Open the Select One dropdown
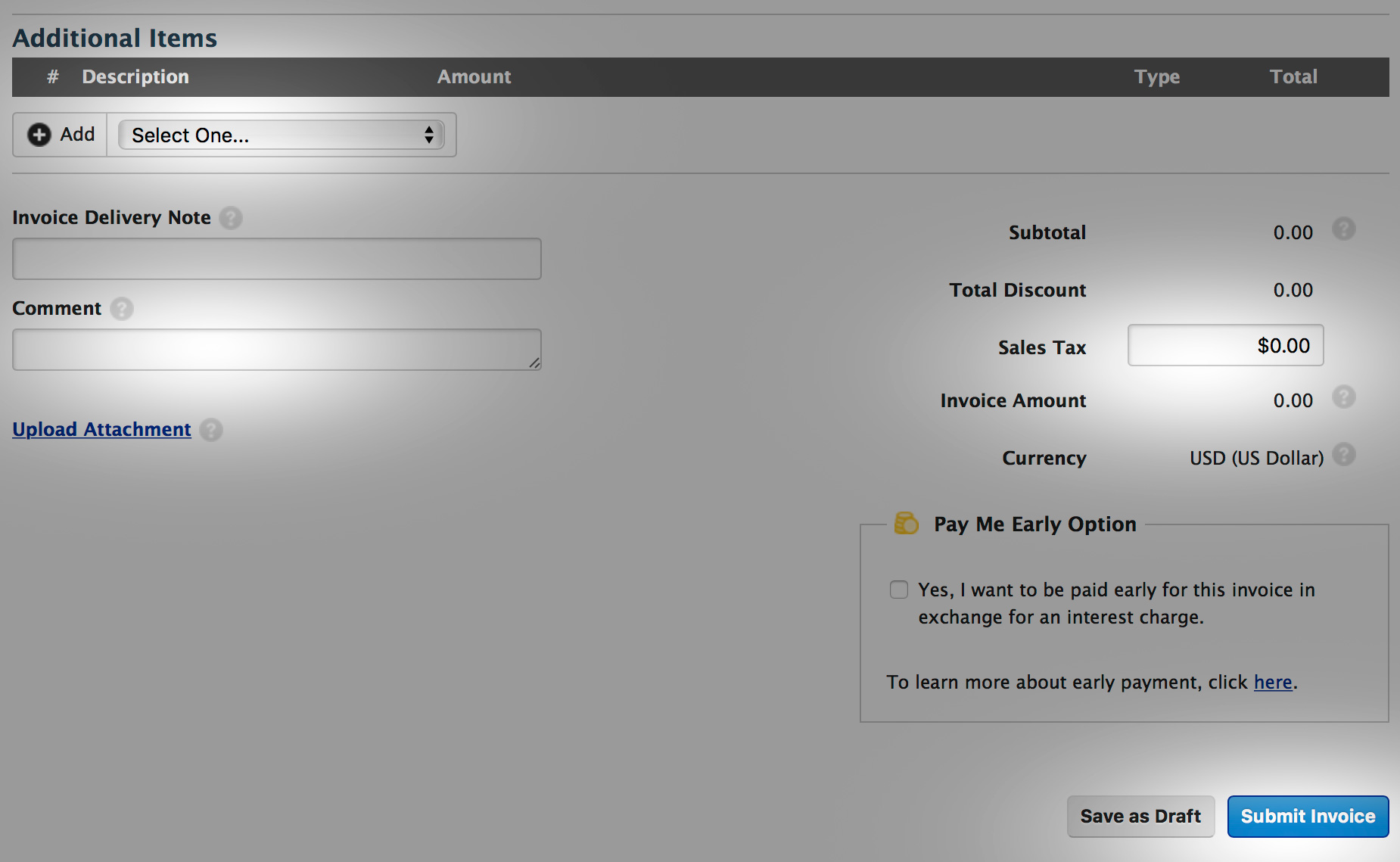 tap(281, 135)
